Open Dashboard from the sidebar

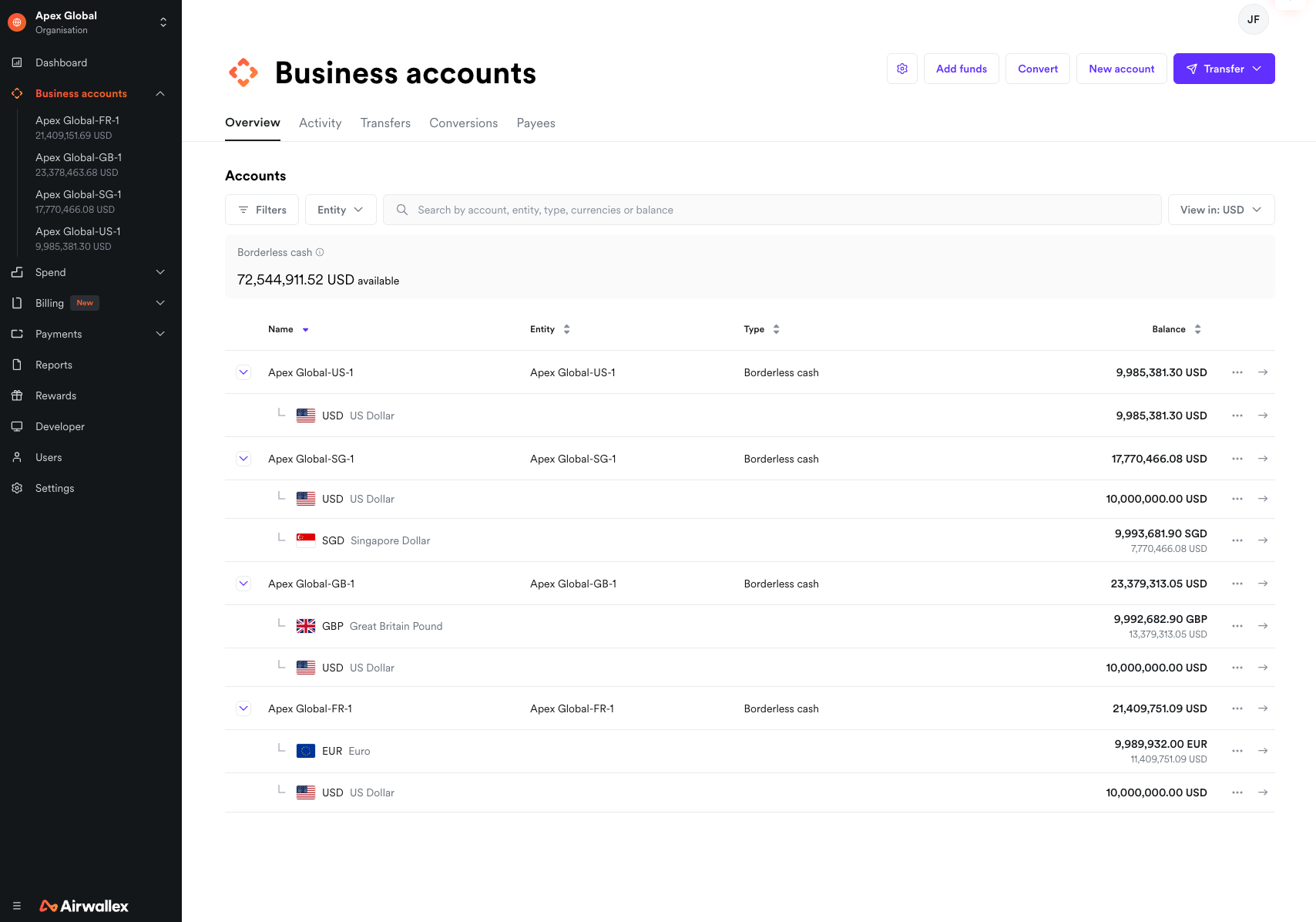[61, 62]
